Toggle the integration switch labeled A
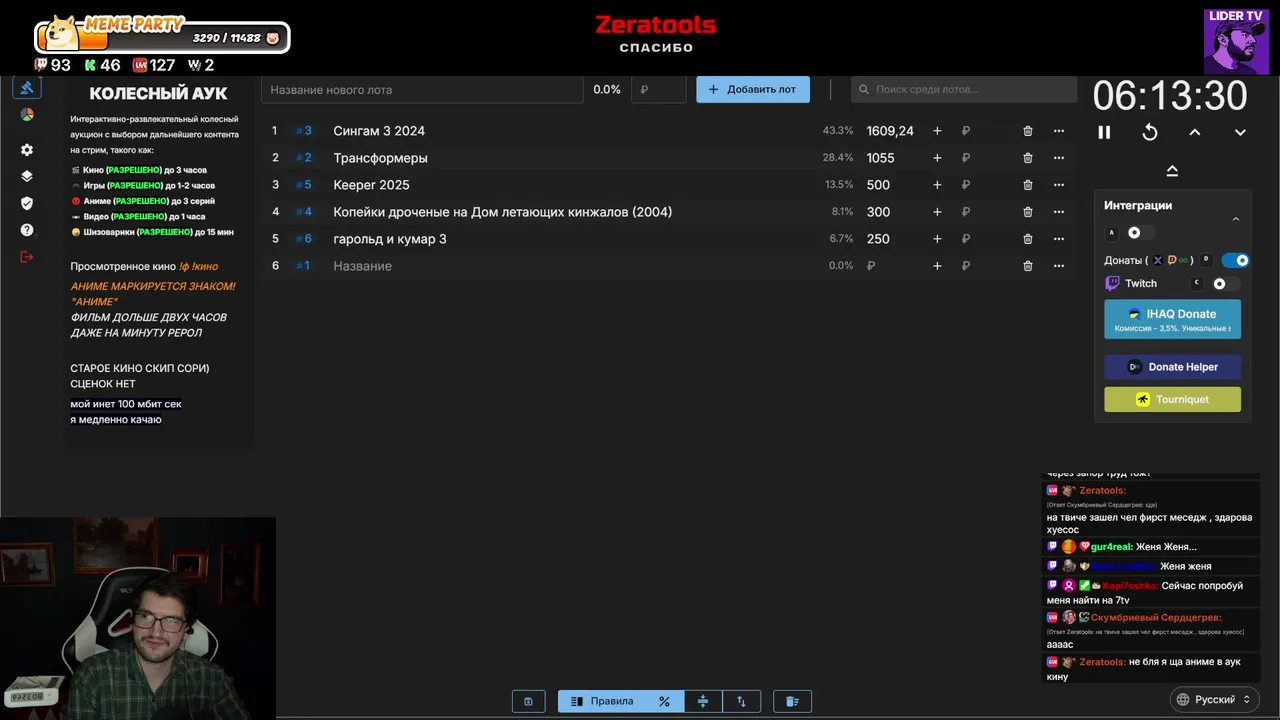 click(x=1139, y=233)
